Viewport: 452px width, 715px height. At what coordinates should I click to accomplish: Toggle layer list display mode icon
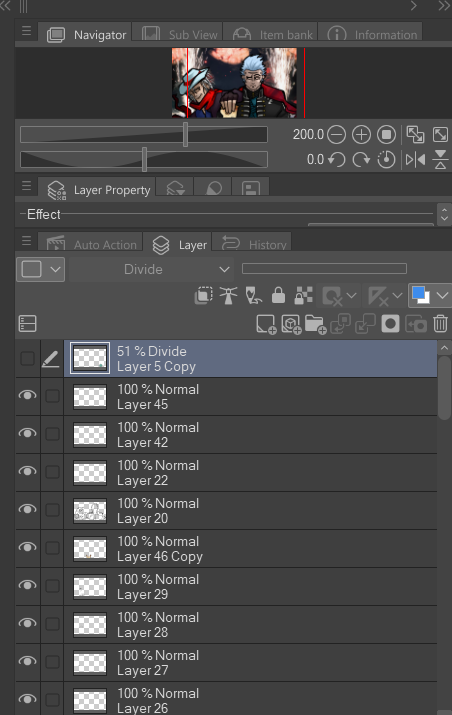pyautogui.click(x=27, y=324)
